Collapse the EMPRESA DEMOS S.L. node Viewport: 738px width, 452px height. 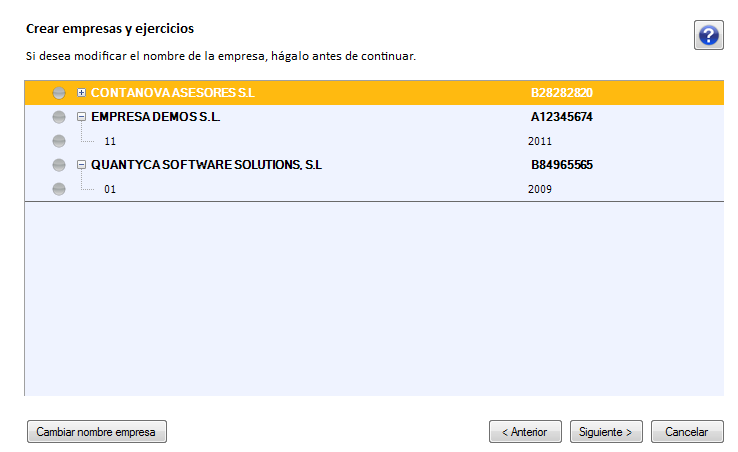click(81, 117)
